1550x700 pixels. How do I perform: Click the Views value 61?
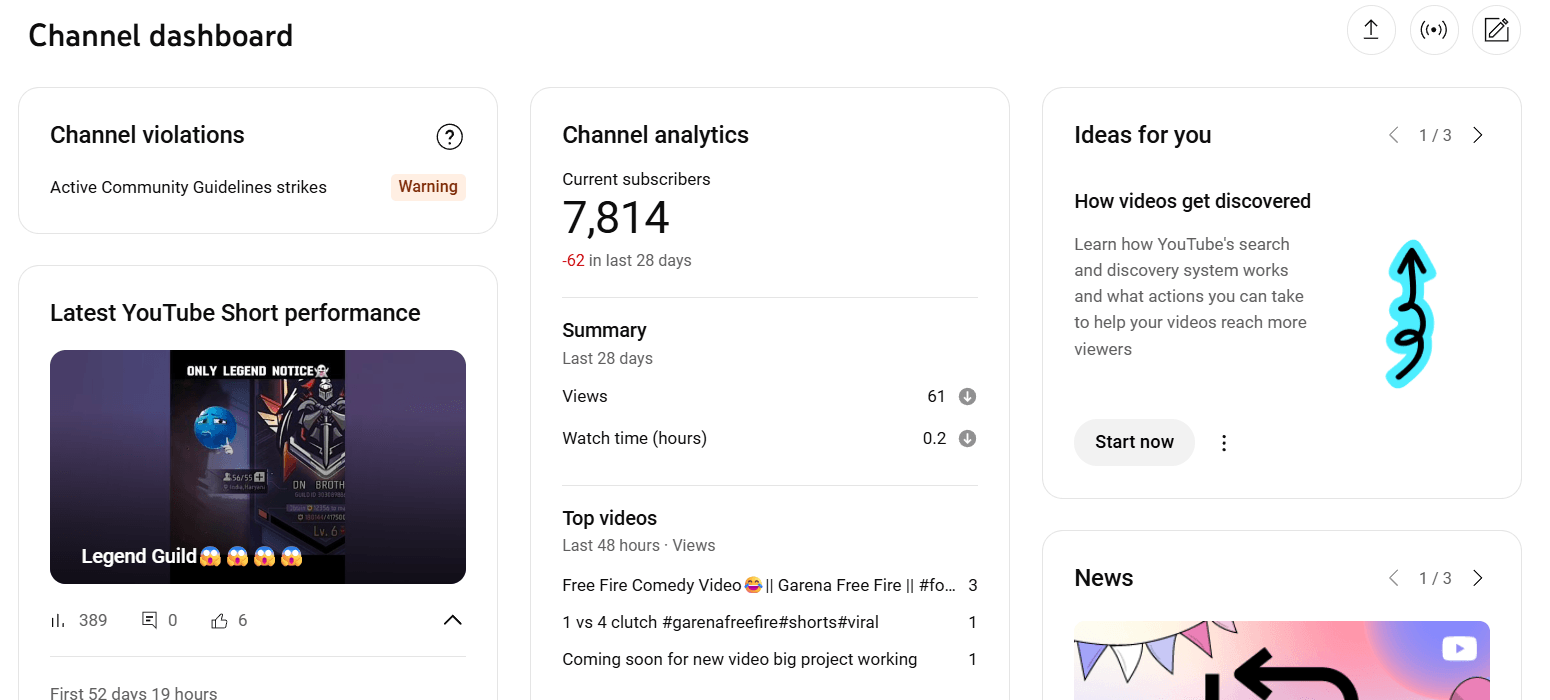[x=936, y=397]
